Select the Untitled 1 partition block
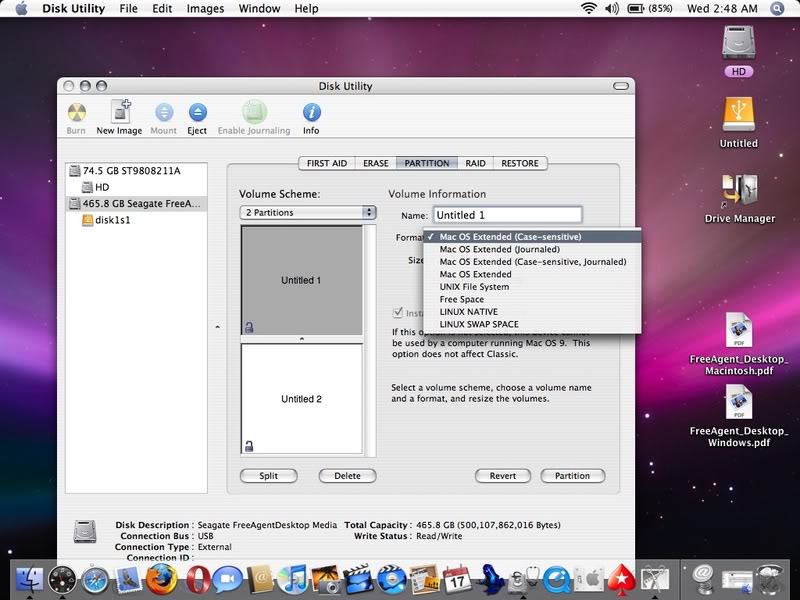This screenshot has height=600, width=800. [x=302, y=280]
